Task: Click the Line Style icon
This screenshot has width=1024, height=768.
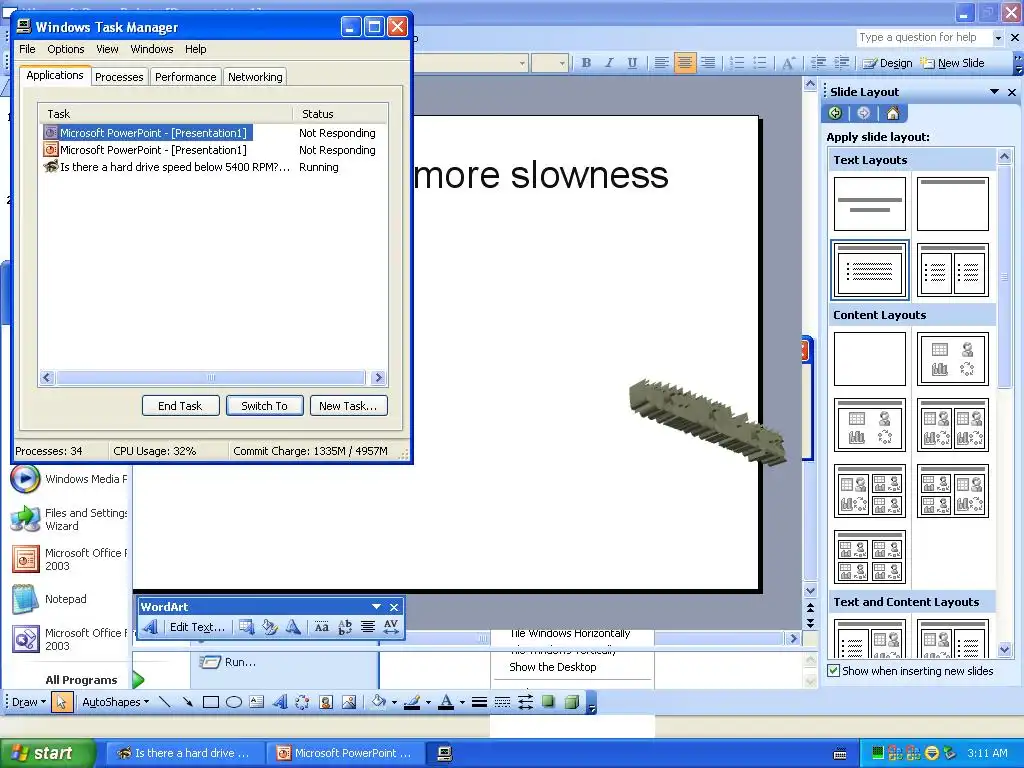Action: [479, 702]
